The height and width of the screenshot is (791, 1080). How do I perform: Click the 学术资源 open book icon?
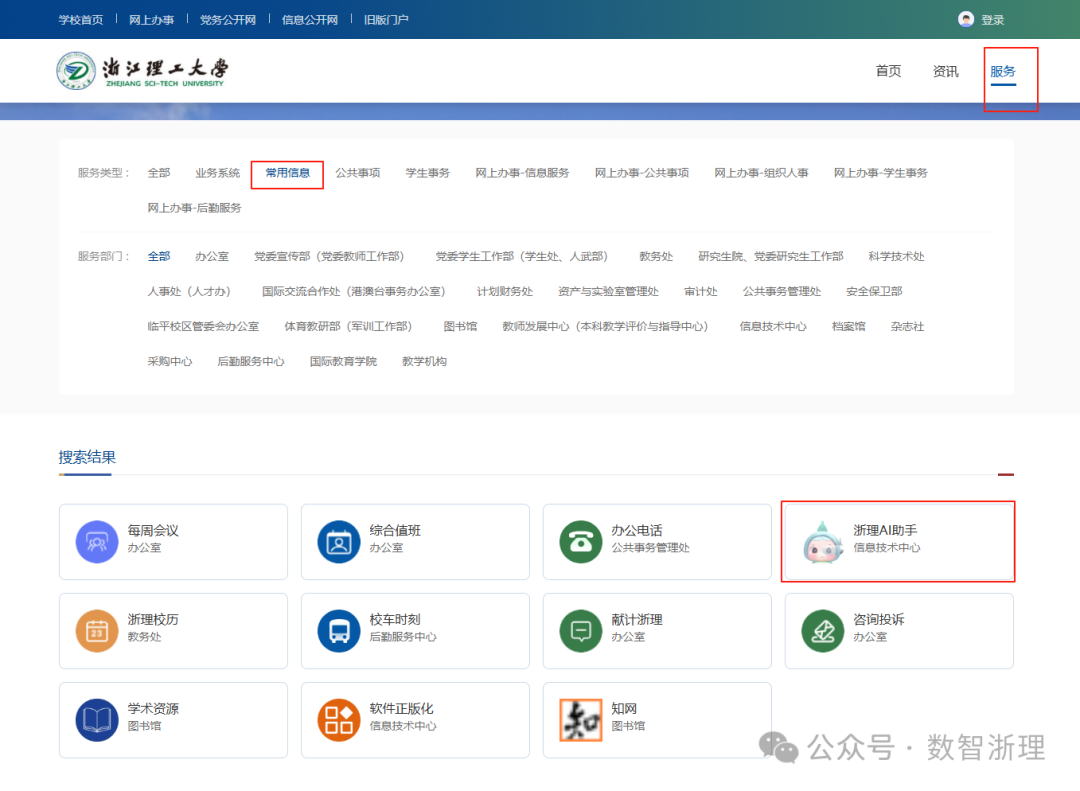[x=97, y=720]
